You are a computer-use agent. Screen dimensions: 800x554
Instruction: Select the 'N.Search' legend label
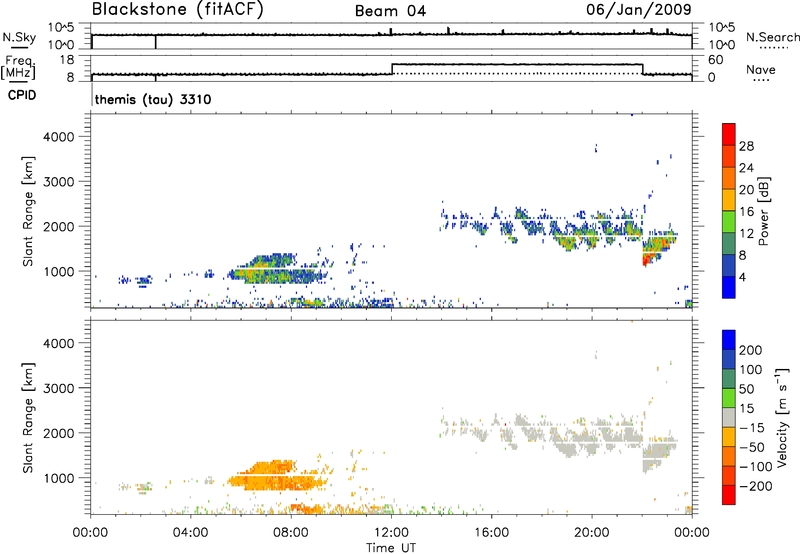[x=772, y=37]
